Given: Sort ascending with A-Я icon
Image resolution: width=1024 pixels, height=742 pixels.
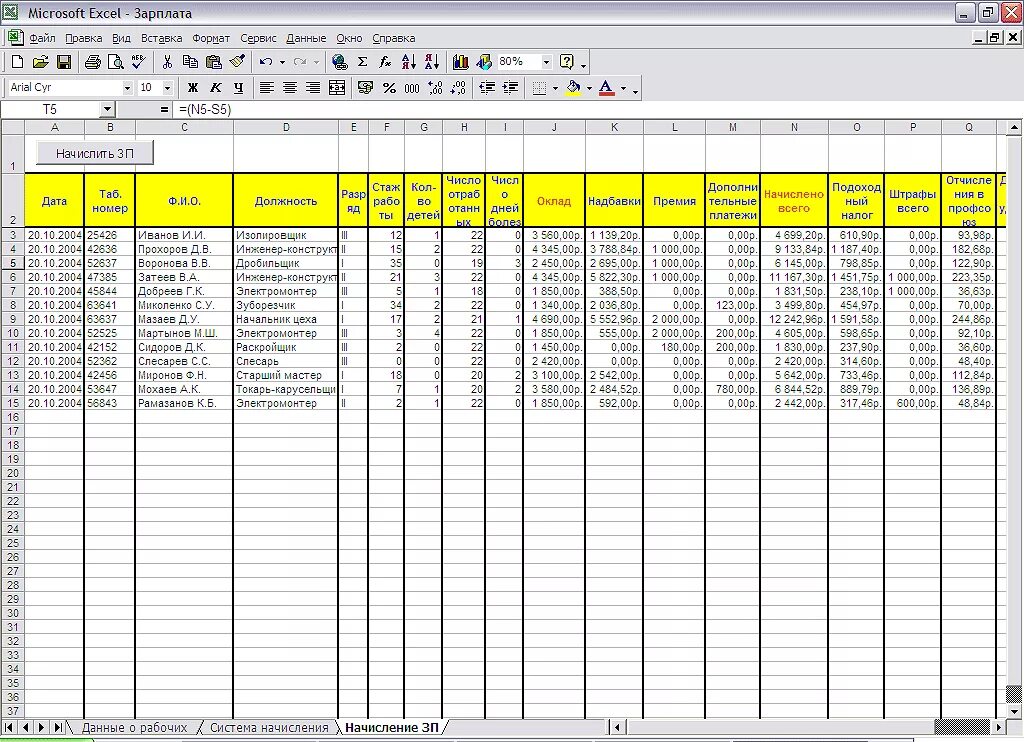Looking at the screenshot, I should coord(409,62).
